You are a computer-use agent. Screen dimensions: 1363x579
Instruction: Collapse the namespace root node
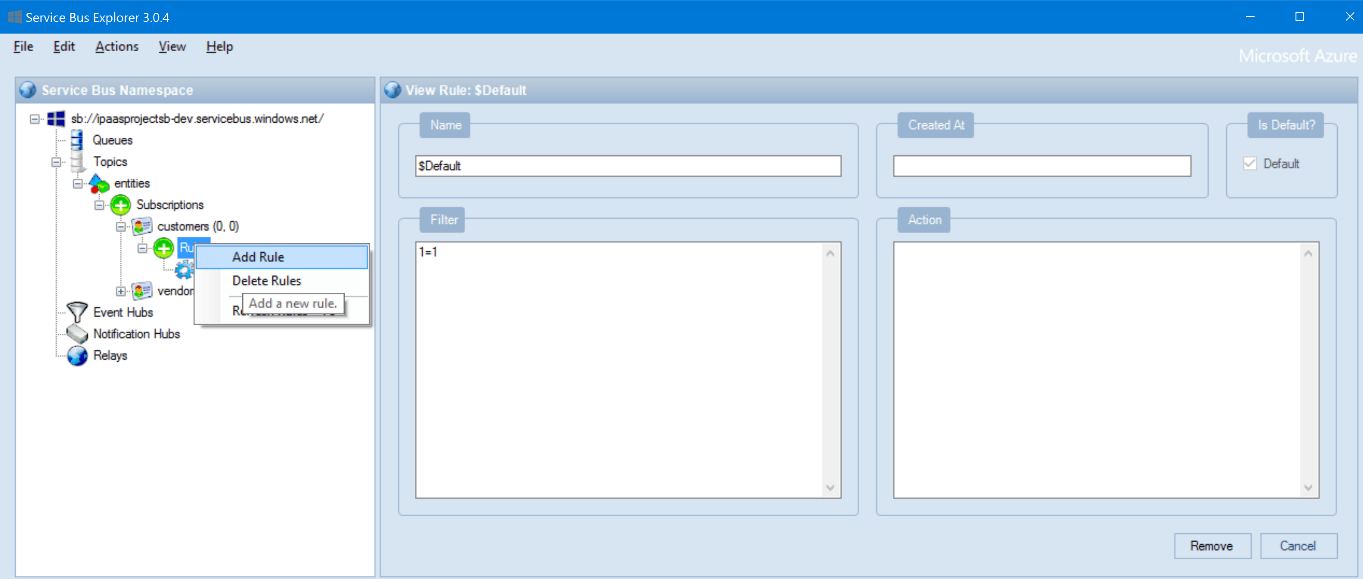click(36, 119)
